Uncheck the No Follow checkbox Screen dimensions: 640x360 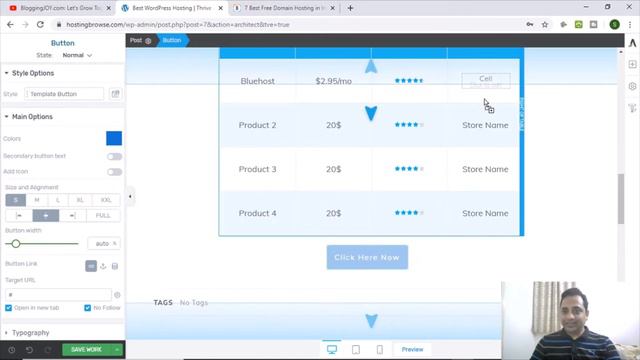pos(87,308)
